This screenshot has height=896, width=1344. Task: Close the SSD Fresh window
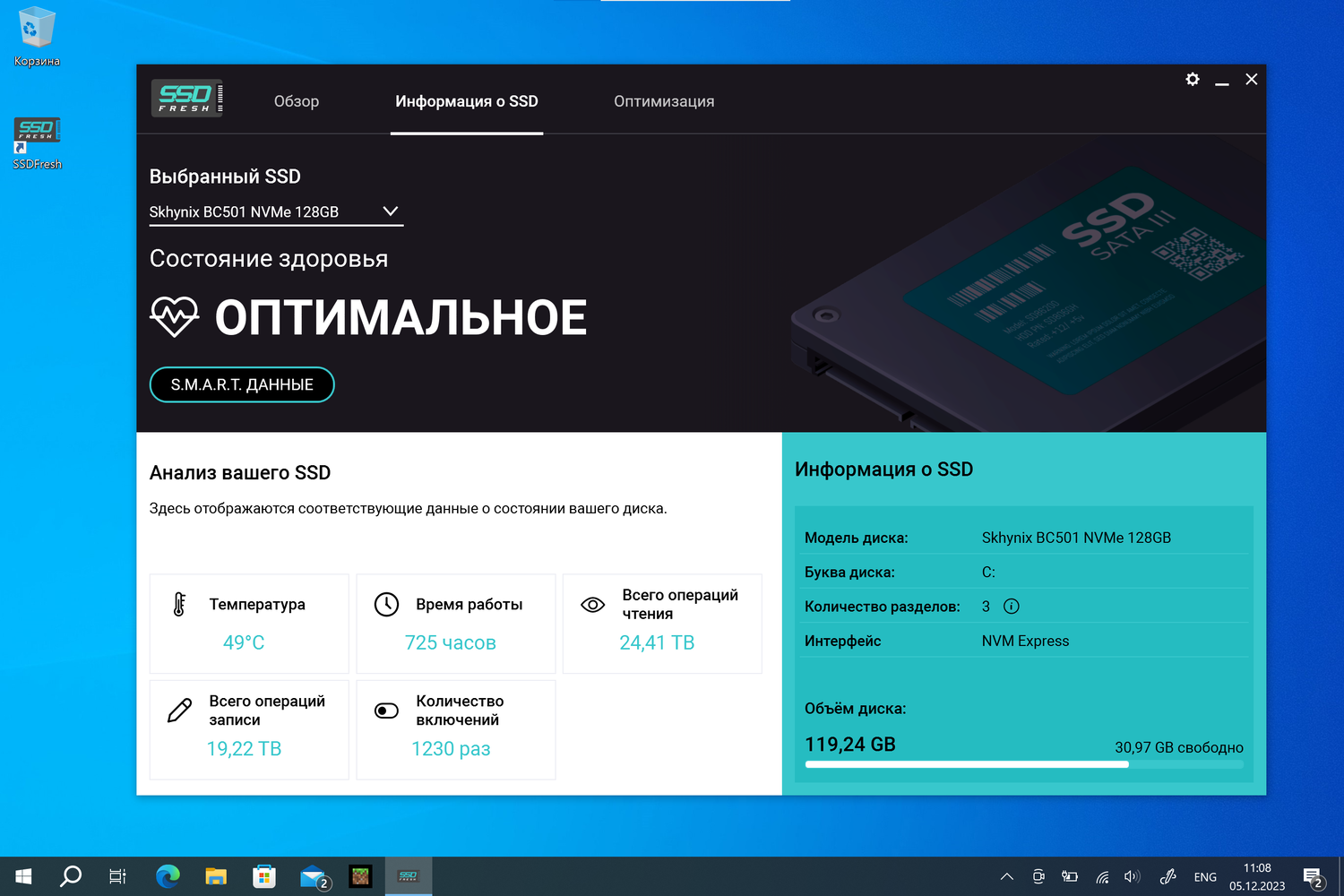(1252, 80)
